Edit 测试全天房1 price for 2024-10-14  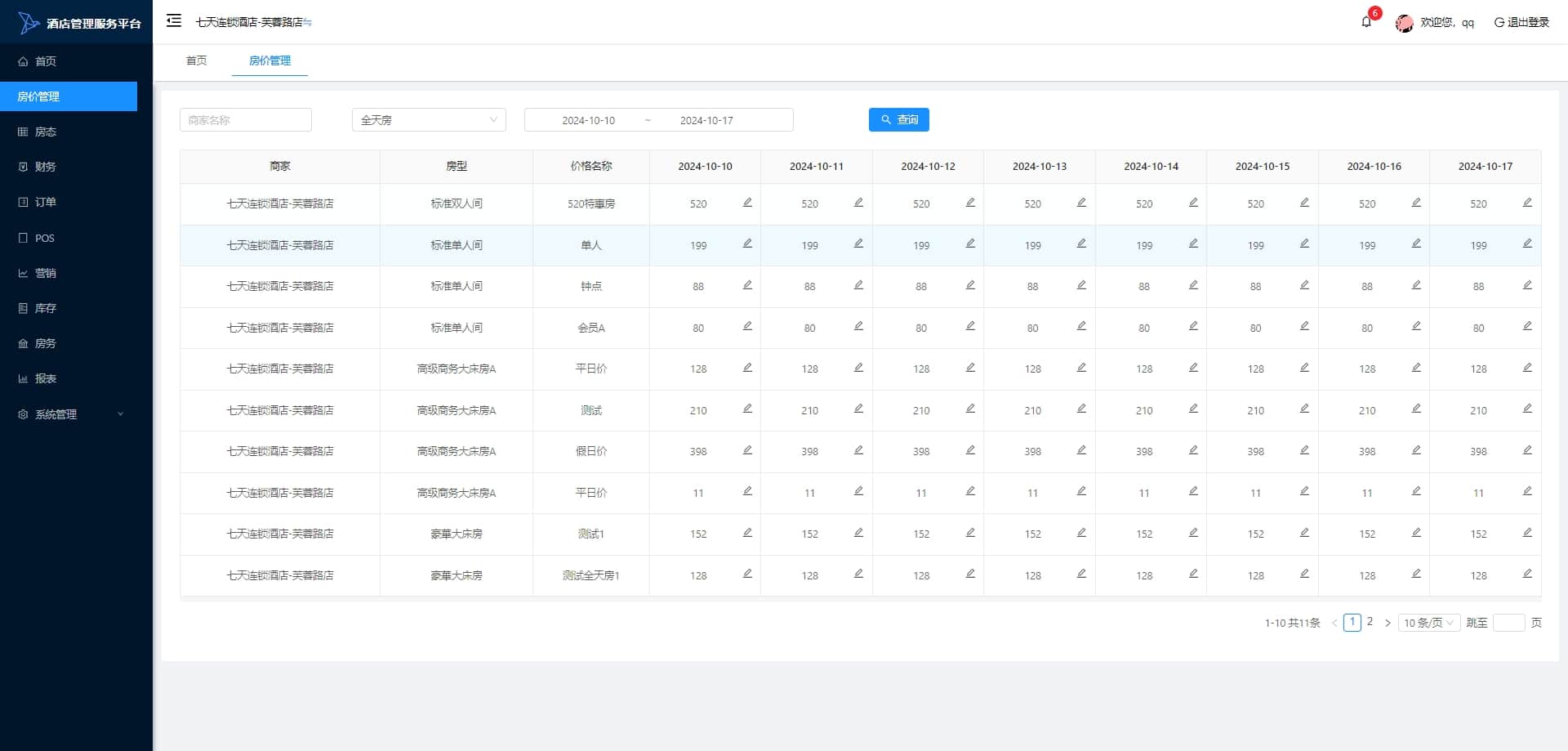1193,574
